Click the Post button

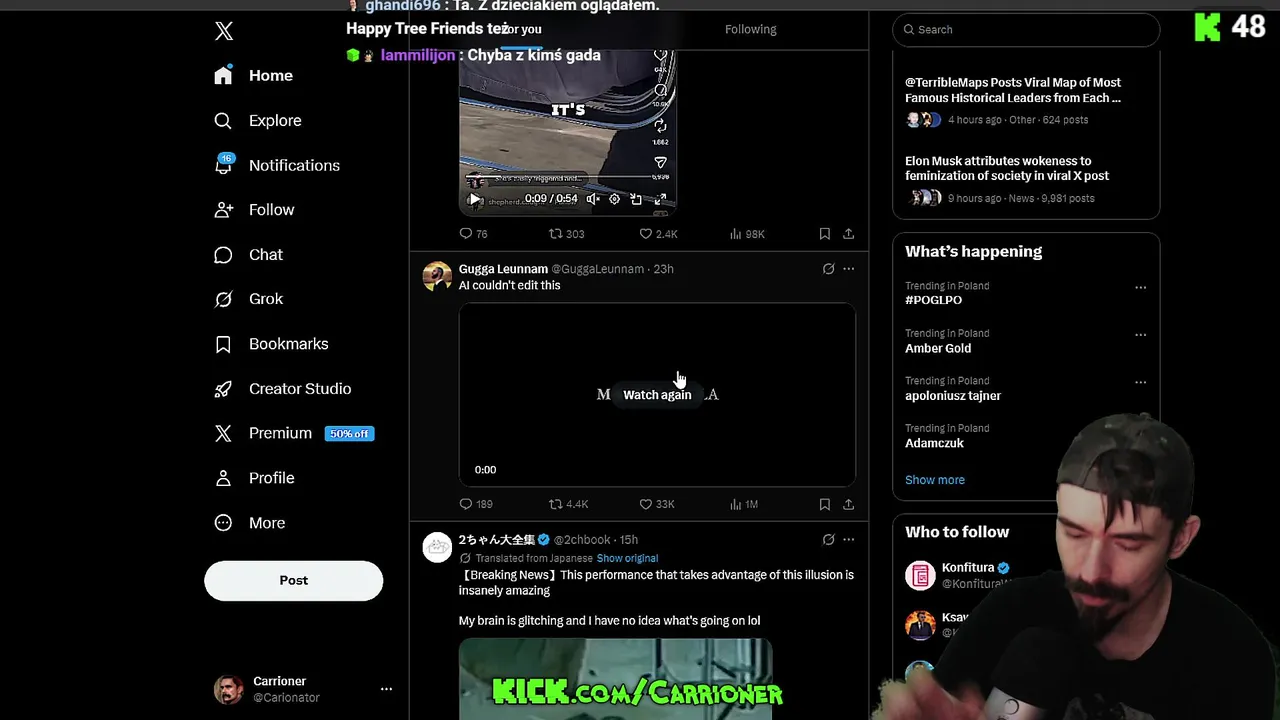pyautogui.click(x=294, y=580)
